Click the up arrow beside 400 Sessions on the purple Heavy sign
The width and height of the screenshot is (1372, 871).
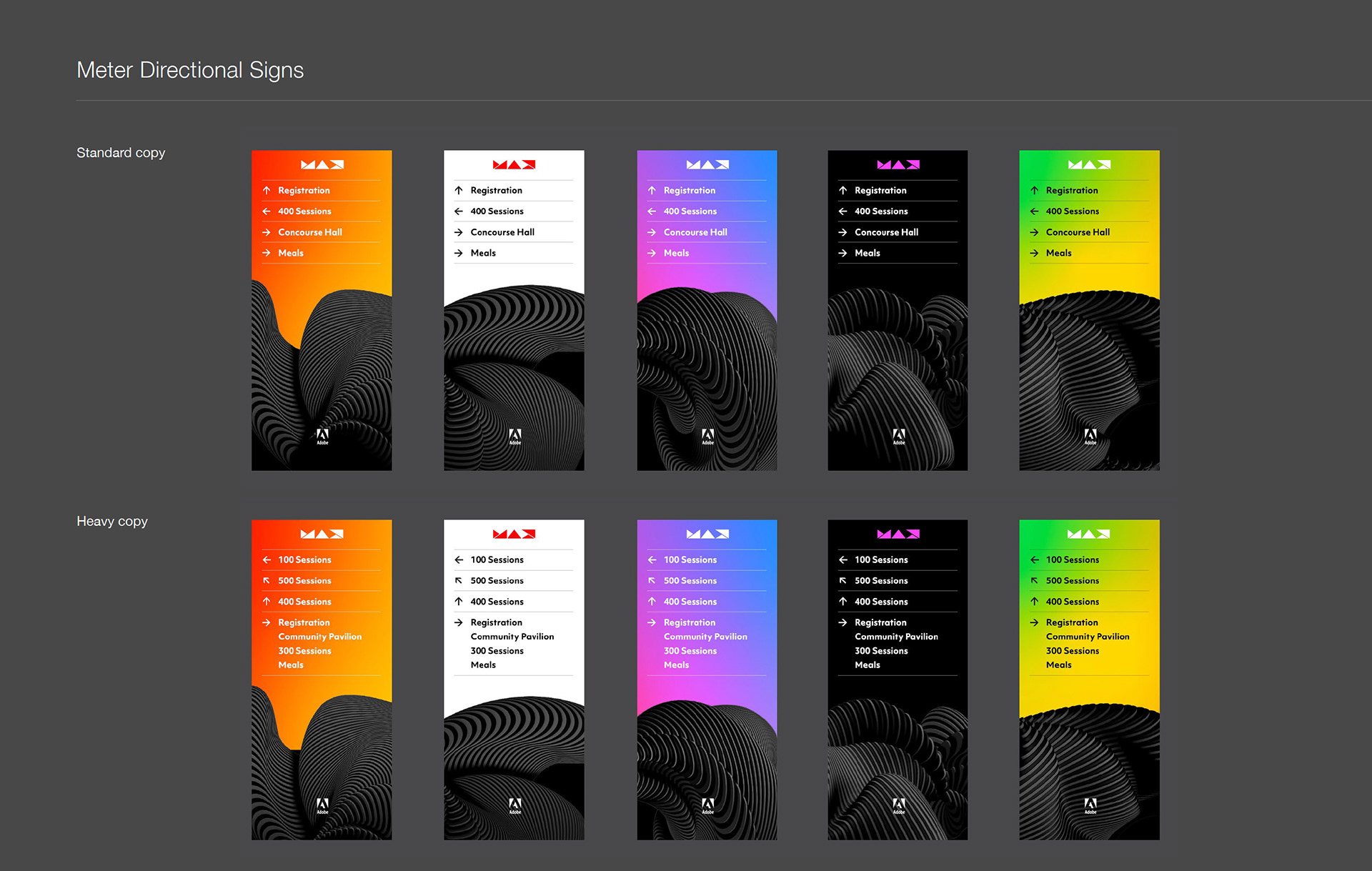[x=652, y=602]
